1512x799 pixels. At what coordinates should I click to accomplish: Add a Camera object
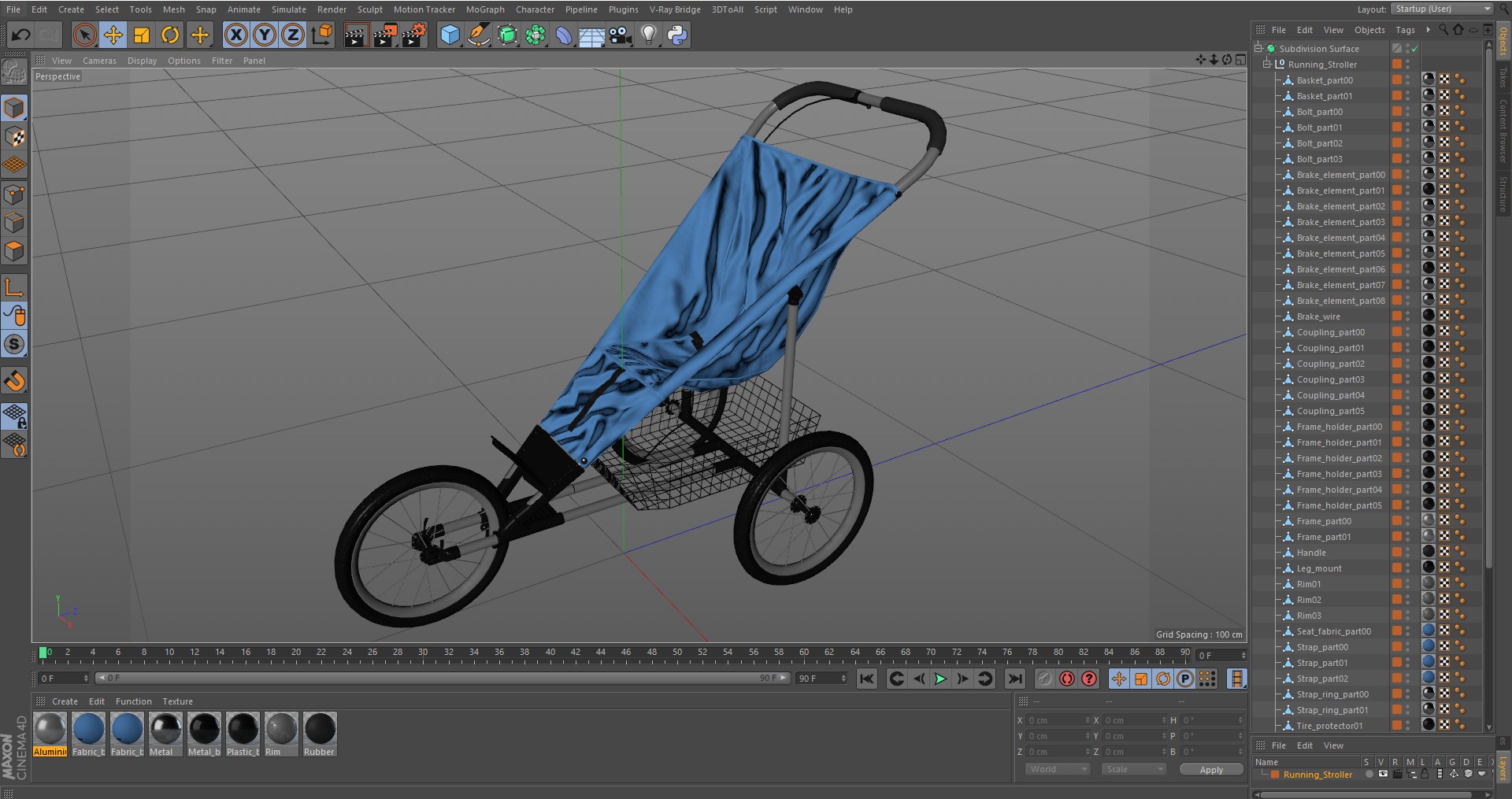tap(621, 35)
